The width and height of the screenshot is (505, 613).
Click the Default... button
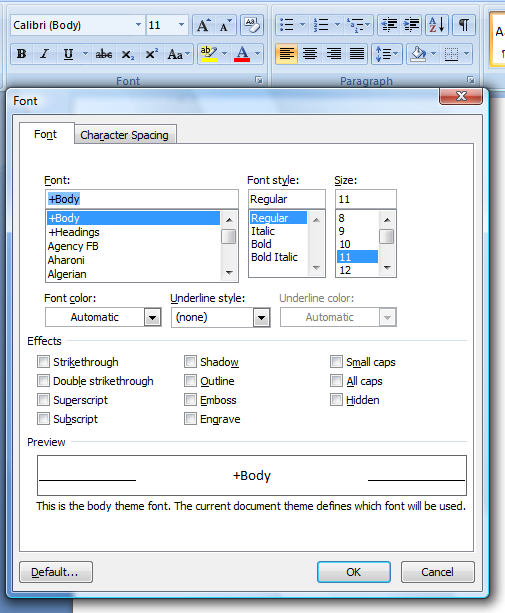click(x=56, y=572)
